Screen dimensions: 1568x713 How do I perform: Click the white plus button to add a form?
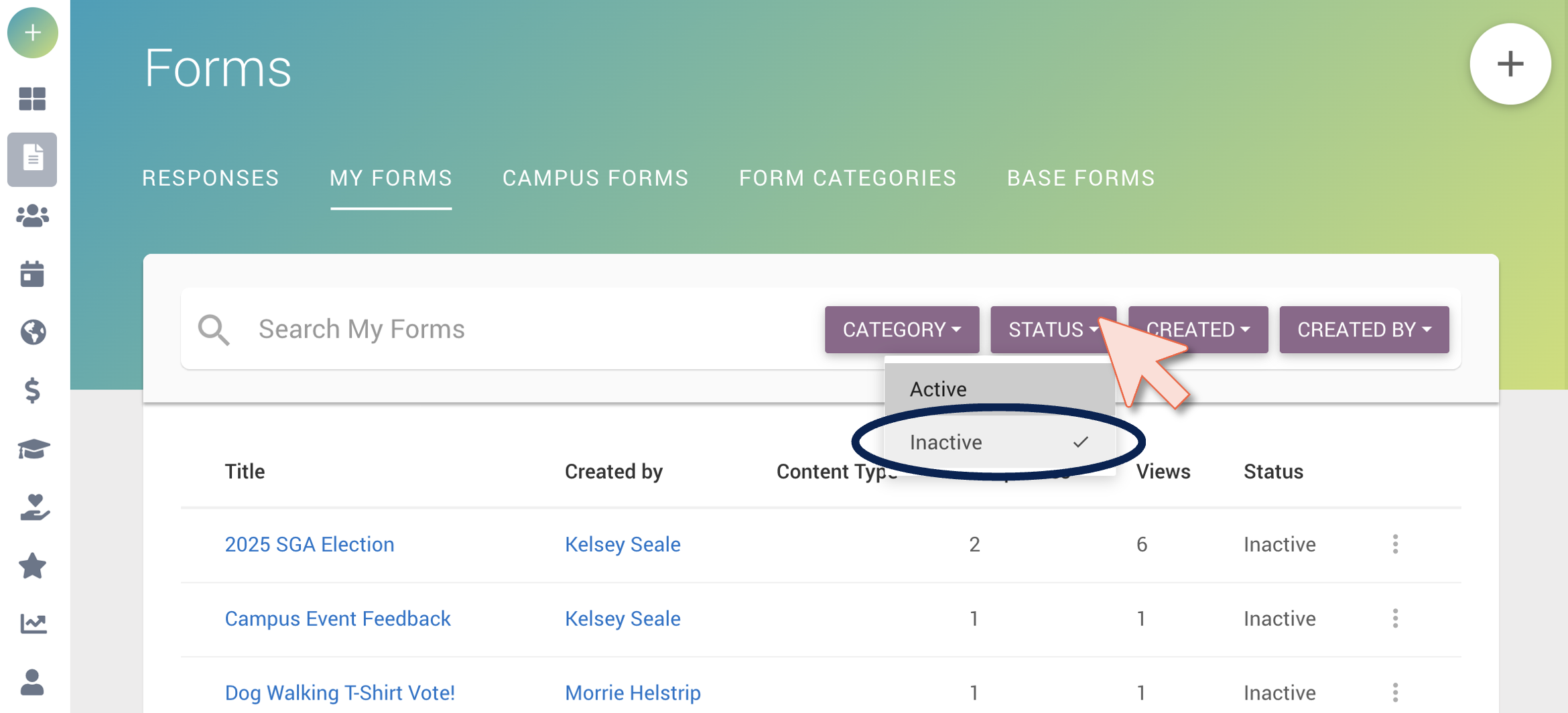pos(1510,64)
